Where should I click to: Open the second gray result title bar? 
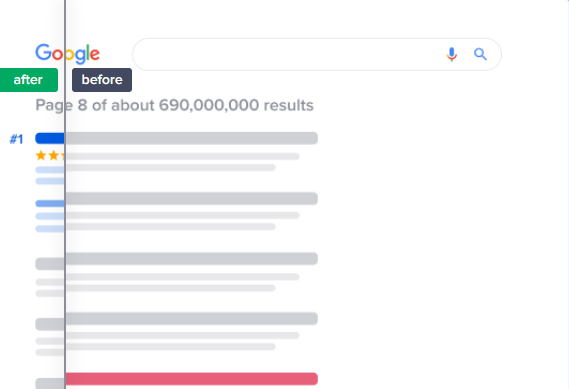click(192, 198)
